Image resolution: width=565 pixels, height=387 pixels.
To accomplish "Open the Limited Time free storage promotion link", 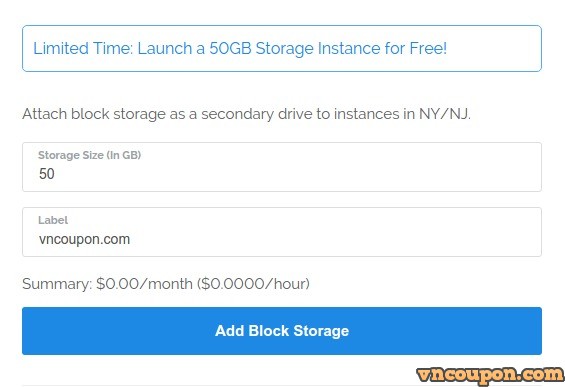I will pyautogui.click(x=240, y=48).
